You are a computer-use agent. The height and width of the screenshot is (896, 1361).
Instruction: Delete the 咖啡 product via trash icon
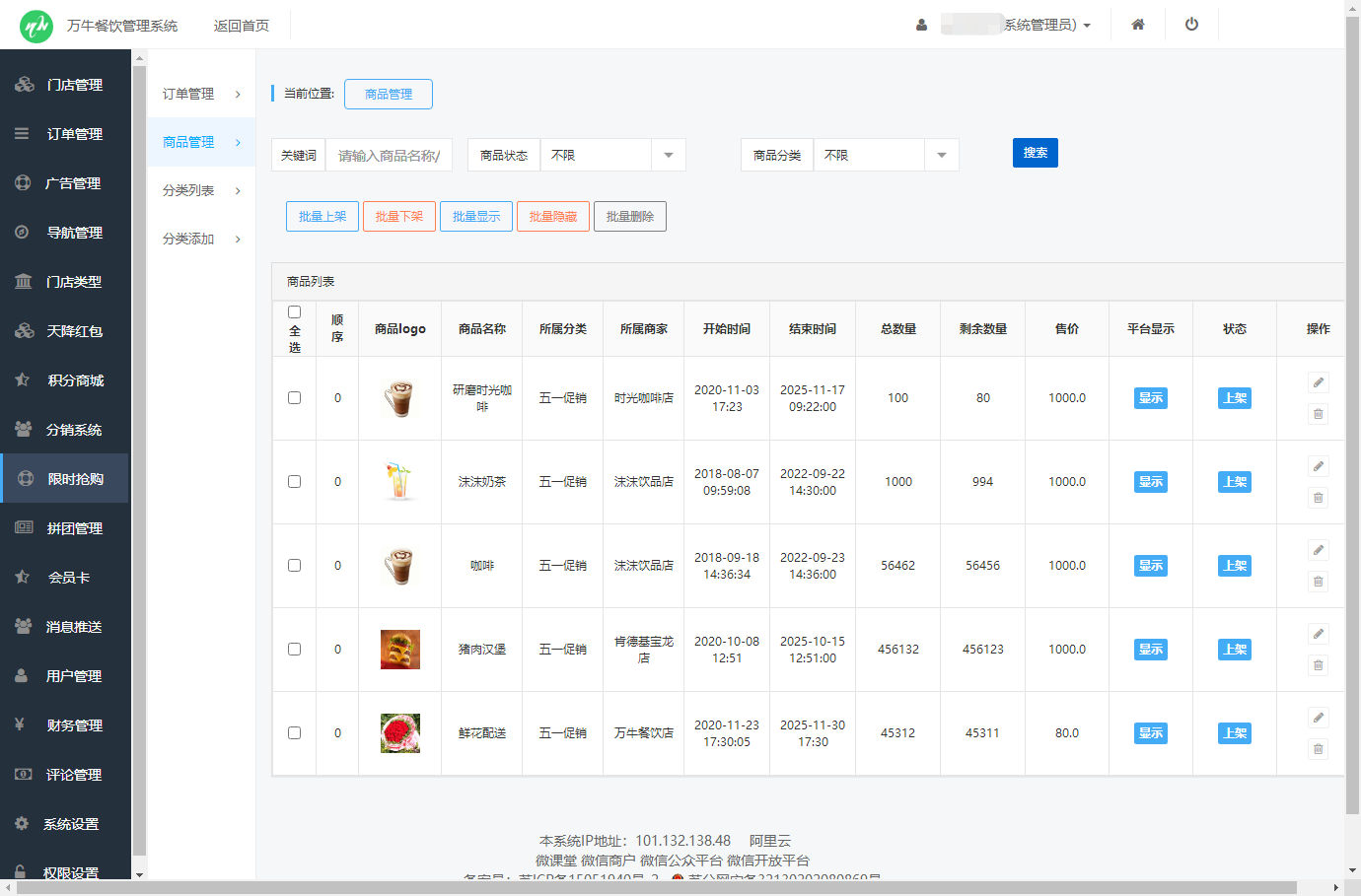click(x=1318, y=582)
